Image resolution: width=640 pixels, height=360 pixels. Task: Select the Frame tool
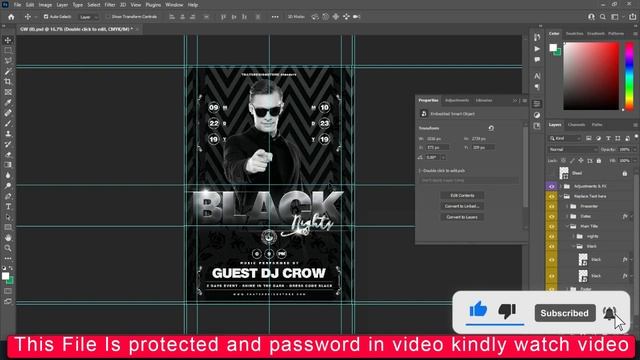pos(8,92)
